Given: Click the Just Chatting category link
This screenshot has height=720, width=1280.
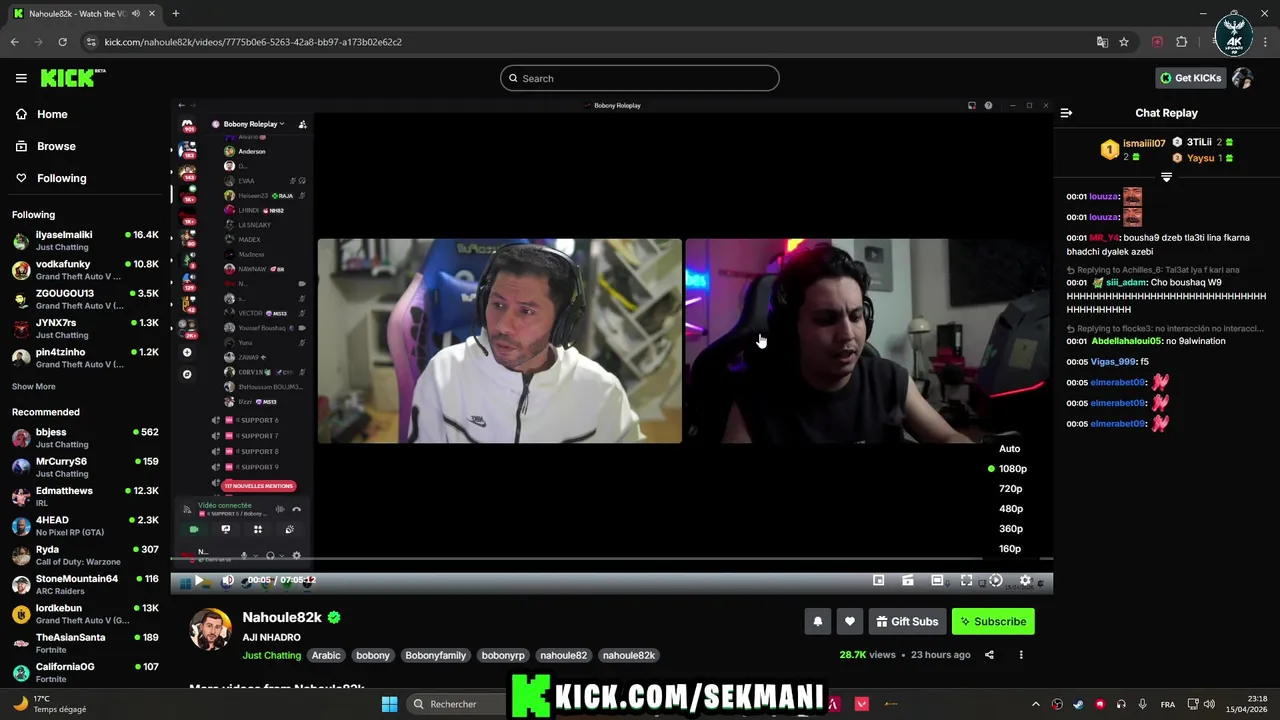Looking at the screenshot, I should click(x=271, y=655).
